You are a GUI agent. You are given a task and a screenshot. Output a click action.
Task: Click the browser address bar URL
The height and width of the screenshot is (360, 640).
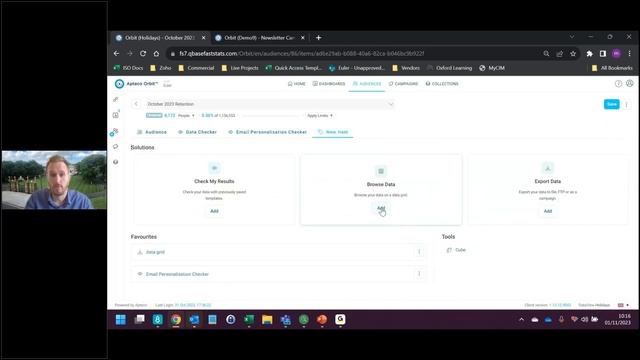click(302, 53)
